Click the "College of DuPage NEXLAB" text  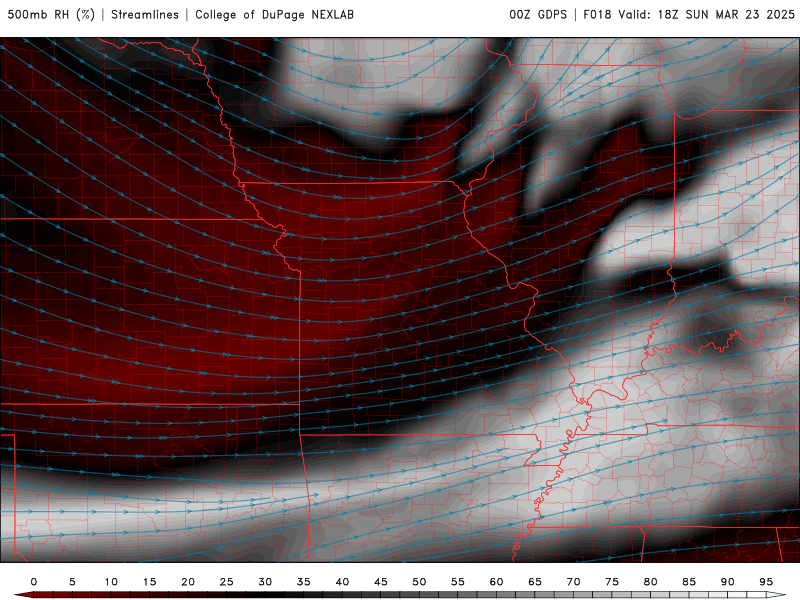coord(274,15)
